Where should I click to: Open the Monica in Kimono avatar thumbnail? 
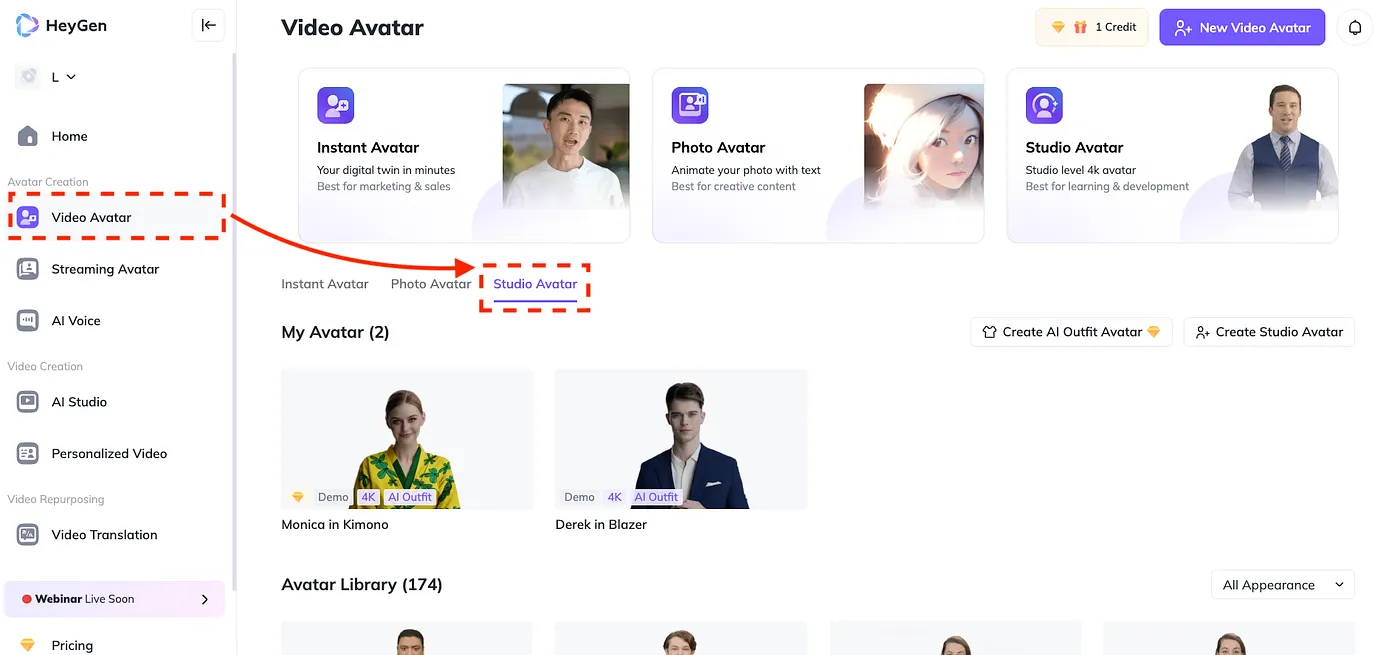[x=407, y=439]
